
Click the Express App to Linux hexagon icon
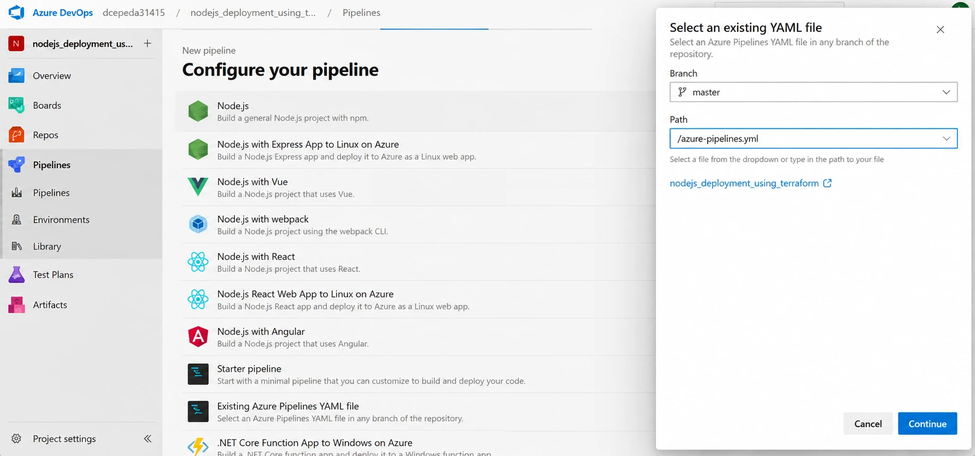[x=198, y=149]
